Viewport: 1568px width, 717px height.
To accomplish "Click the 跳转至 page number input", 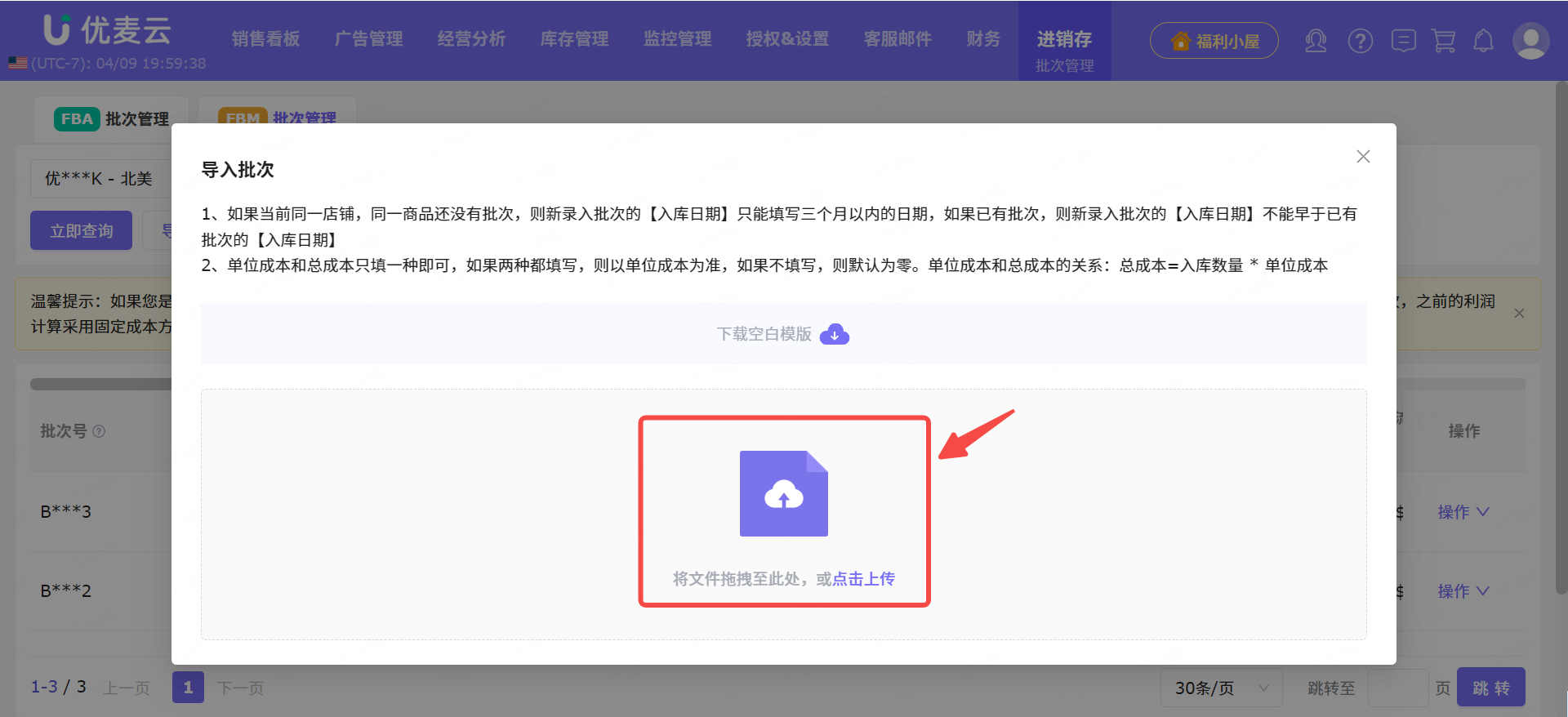I will click(1397, 688).
